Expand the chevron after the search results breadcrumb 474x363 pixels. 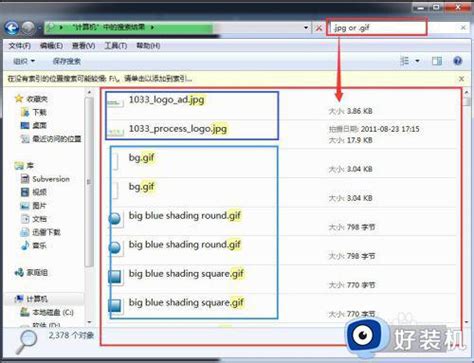[x=152, y=27]
